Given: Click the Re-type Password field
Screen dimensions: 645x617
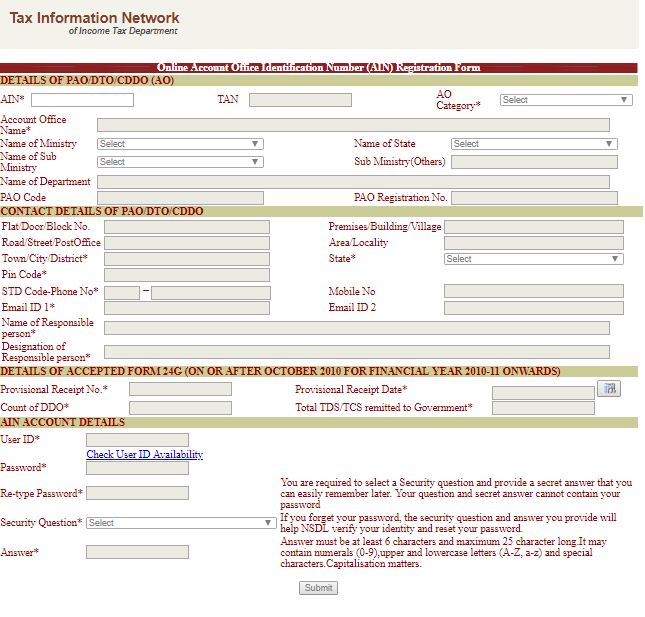Looking at the screenshot, I should [137, 493].
